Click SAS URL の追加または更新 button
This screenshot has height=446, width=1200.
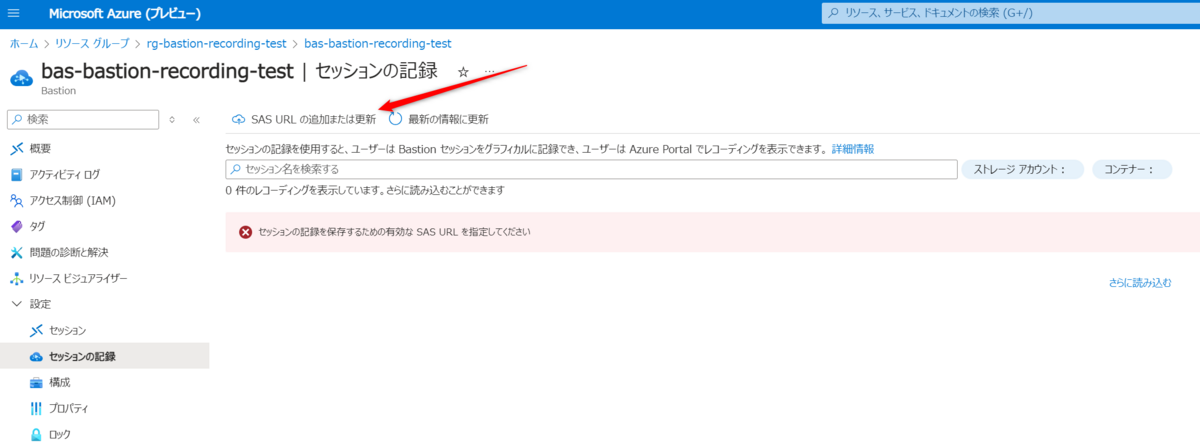(x=304, y=119)
